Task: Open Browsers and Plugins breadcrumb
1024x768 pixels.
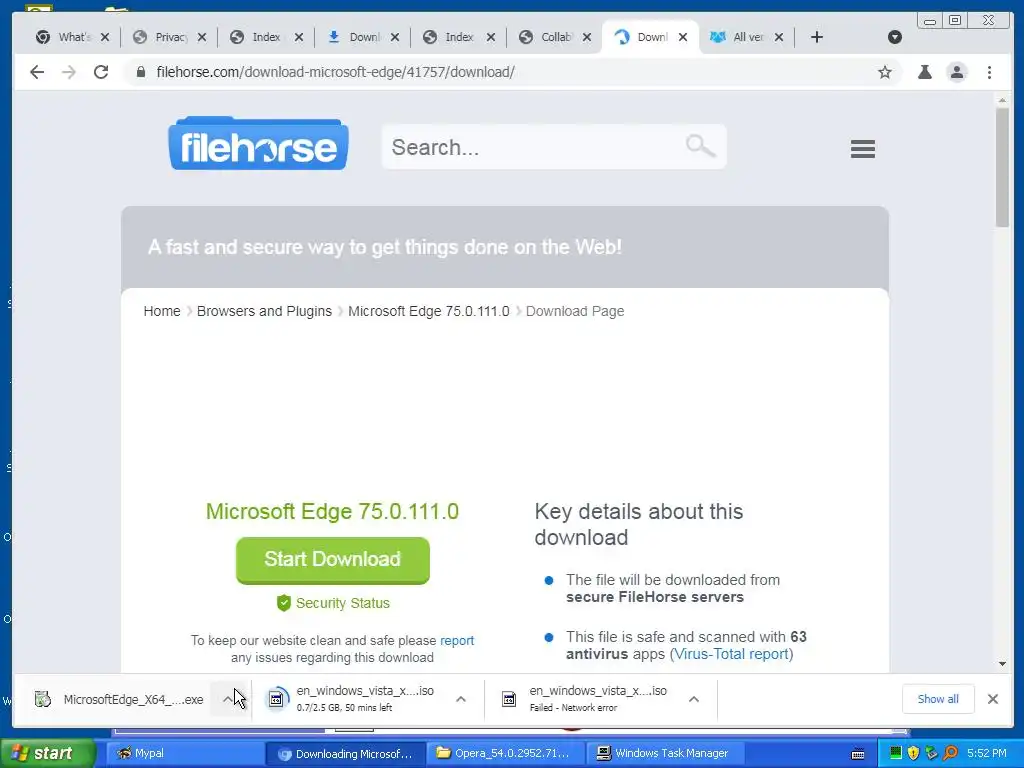Action: pyautogui.click(x=264, y=311)
